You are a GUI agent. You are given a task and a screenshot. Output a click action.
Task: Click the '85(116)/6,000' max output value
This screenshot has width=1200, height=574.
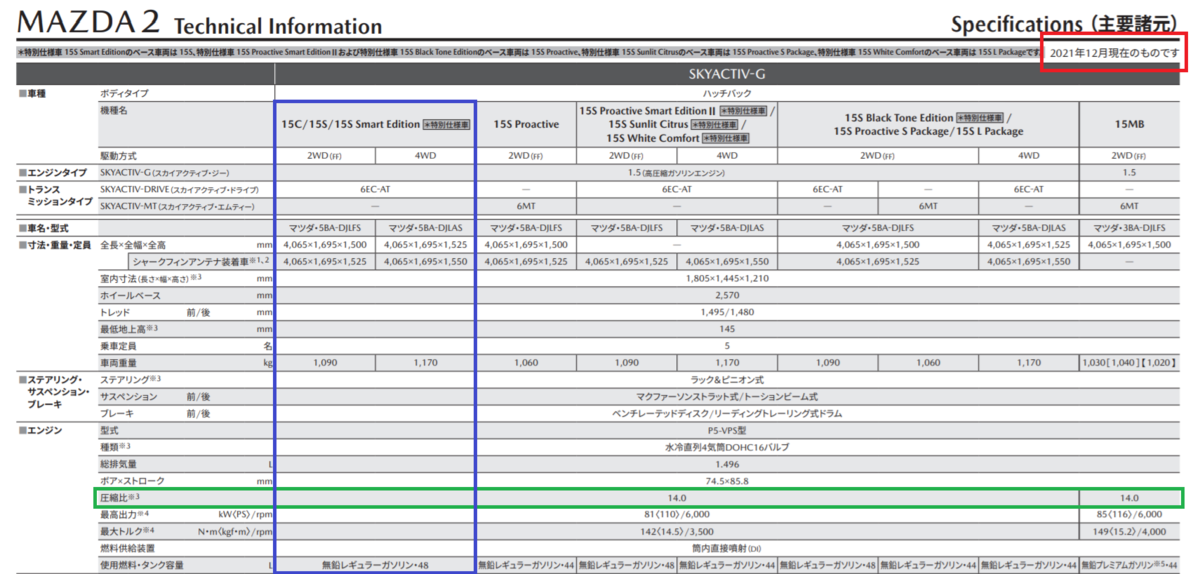[x=1129, y=513]
